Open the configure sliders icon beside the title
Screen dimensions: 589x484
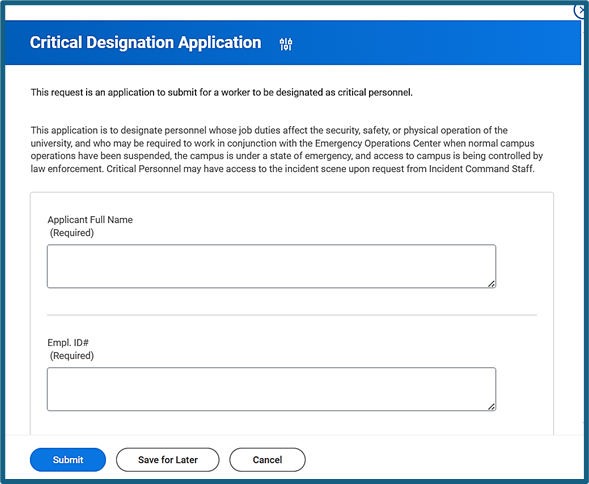coord(286,44)
